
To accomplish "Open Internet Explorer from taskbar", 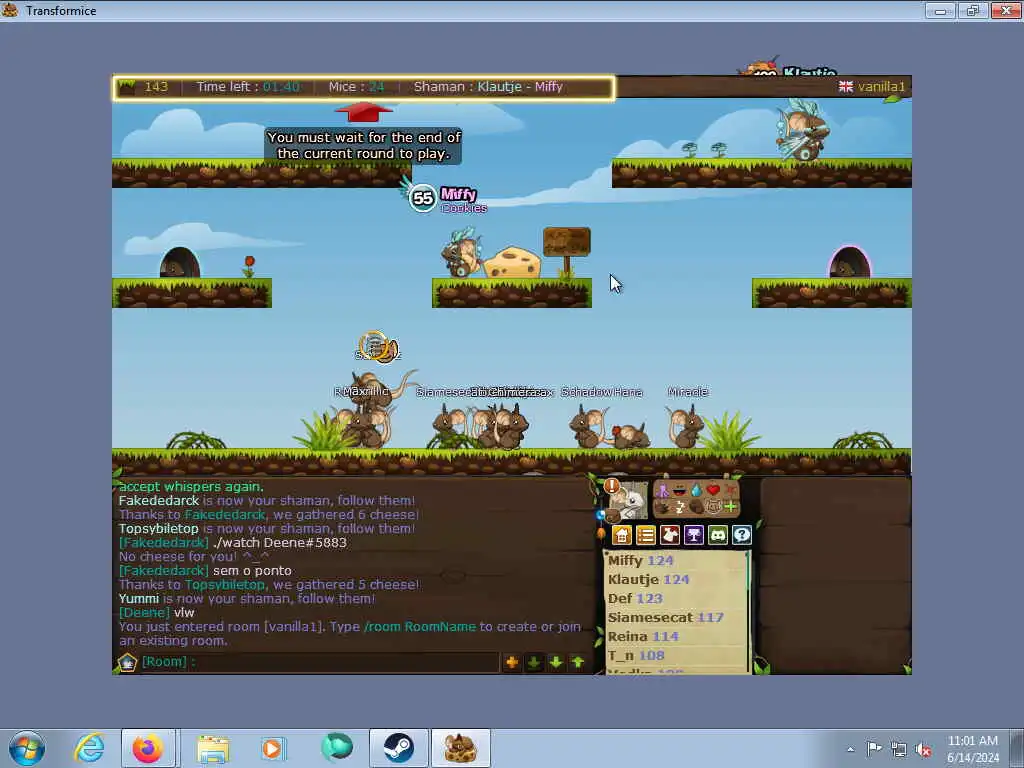I will pyautogui.click(x=89, y=748).
